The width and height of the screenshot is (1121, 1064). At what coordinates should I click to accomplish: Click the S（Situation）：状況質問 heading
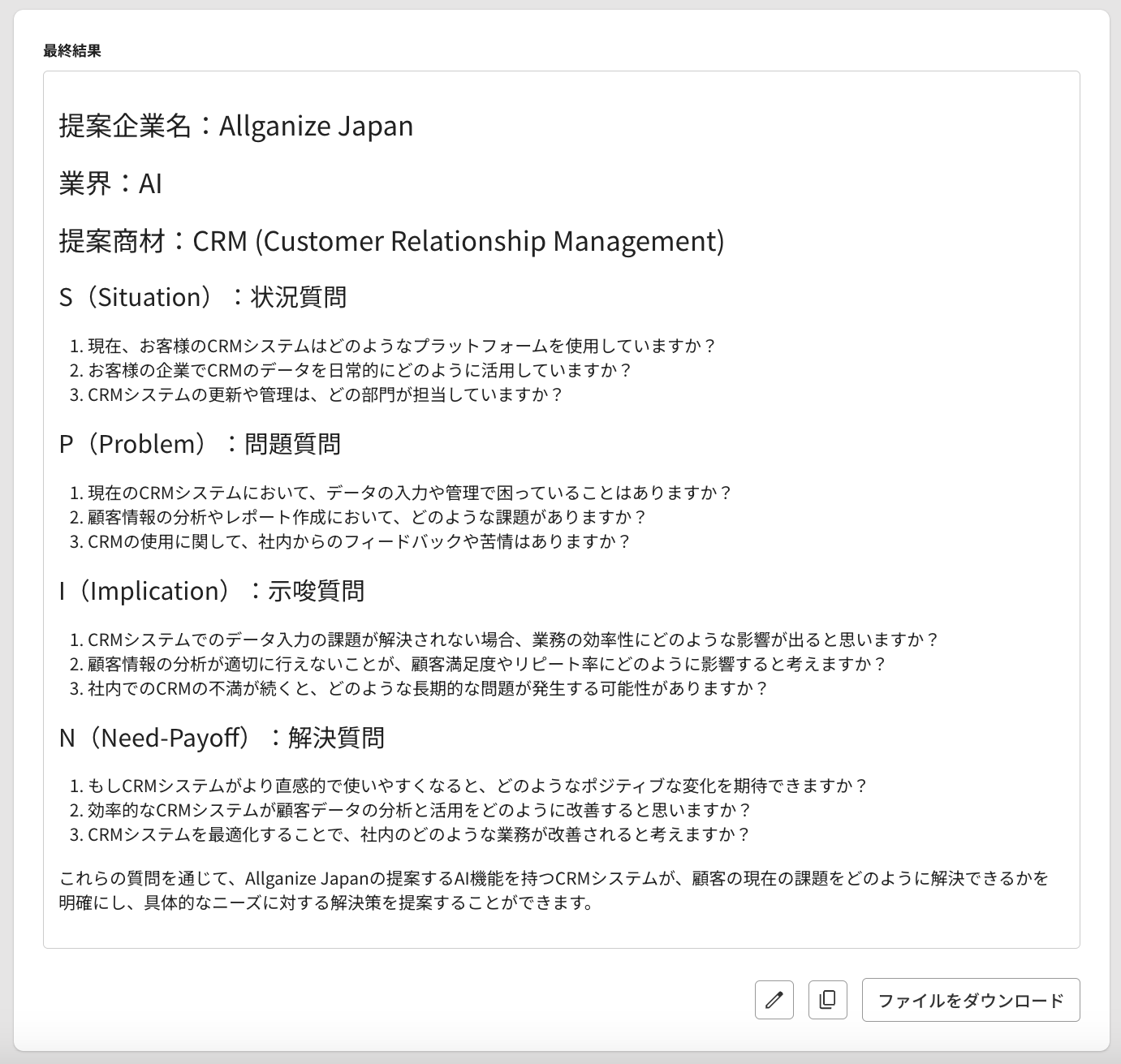point(202,297)
